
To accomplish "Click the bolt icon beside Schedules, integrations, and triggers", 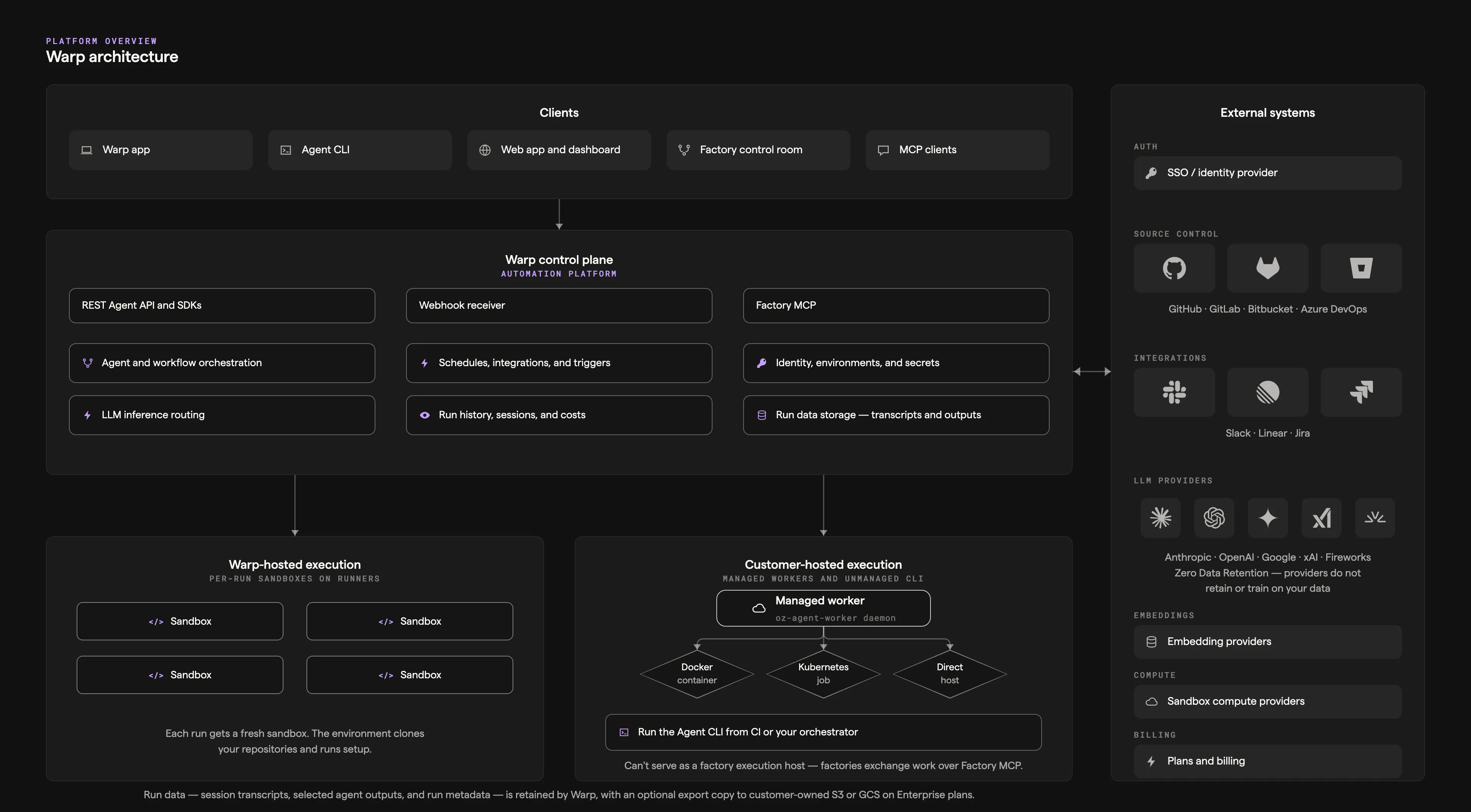I will pos(424,363).
